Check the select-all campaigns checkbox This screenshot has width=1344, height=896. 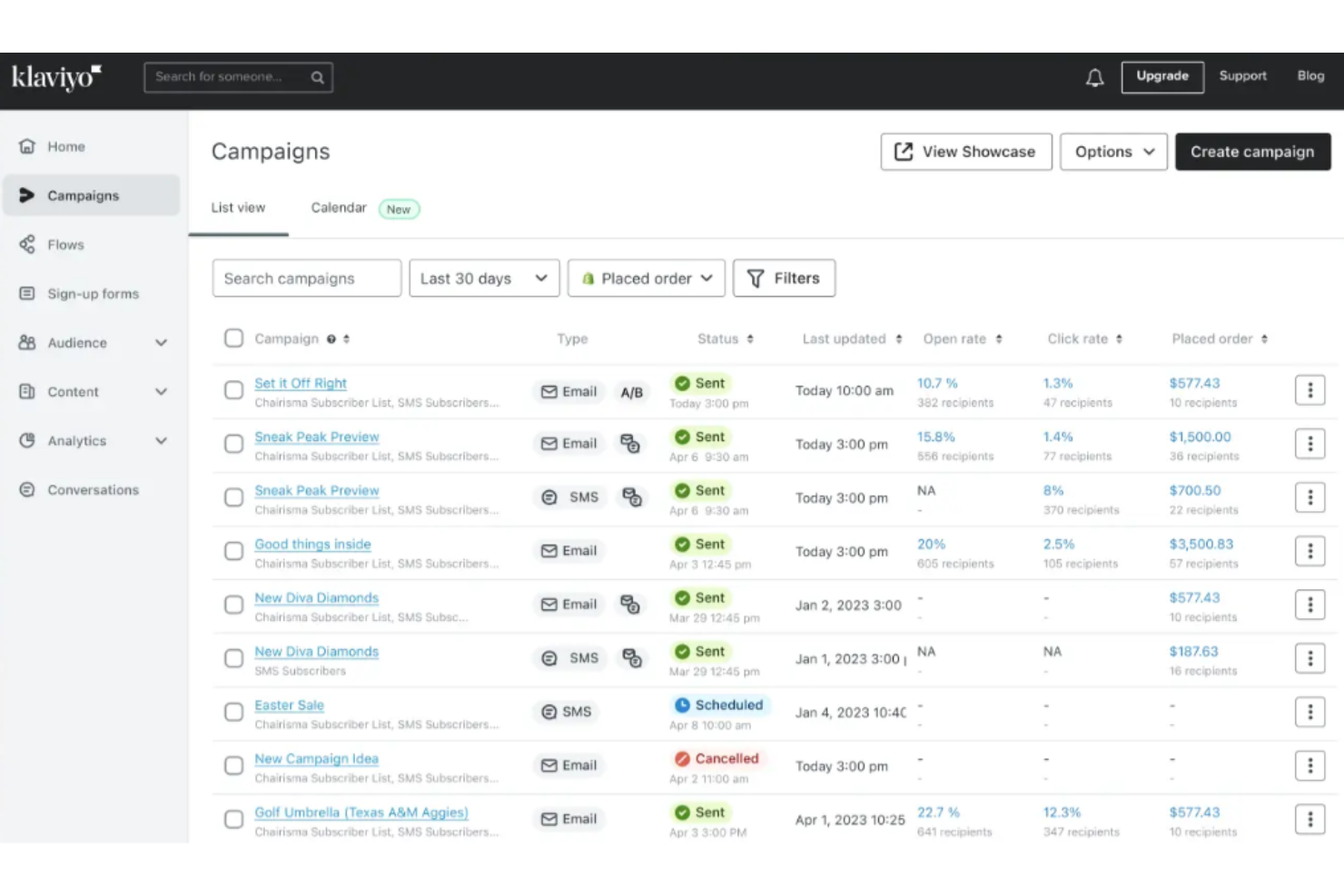coord(233,338)
